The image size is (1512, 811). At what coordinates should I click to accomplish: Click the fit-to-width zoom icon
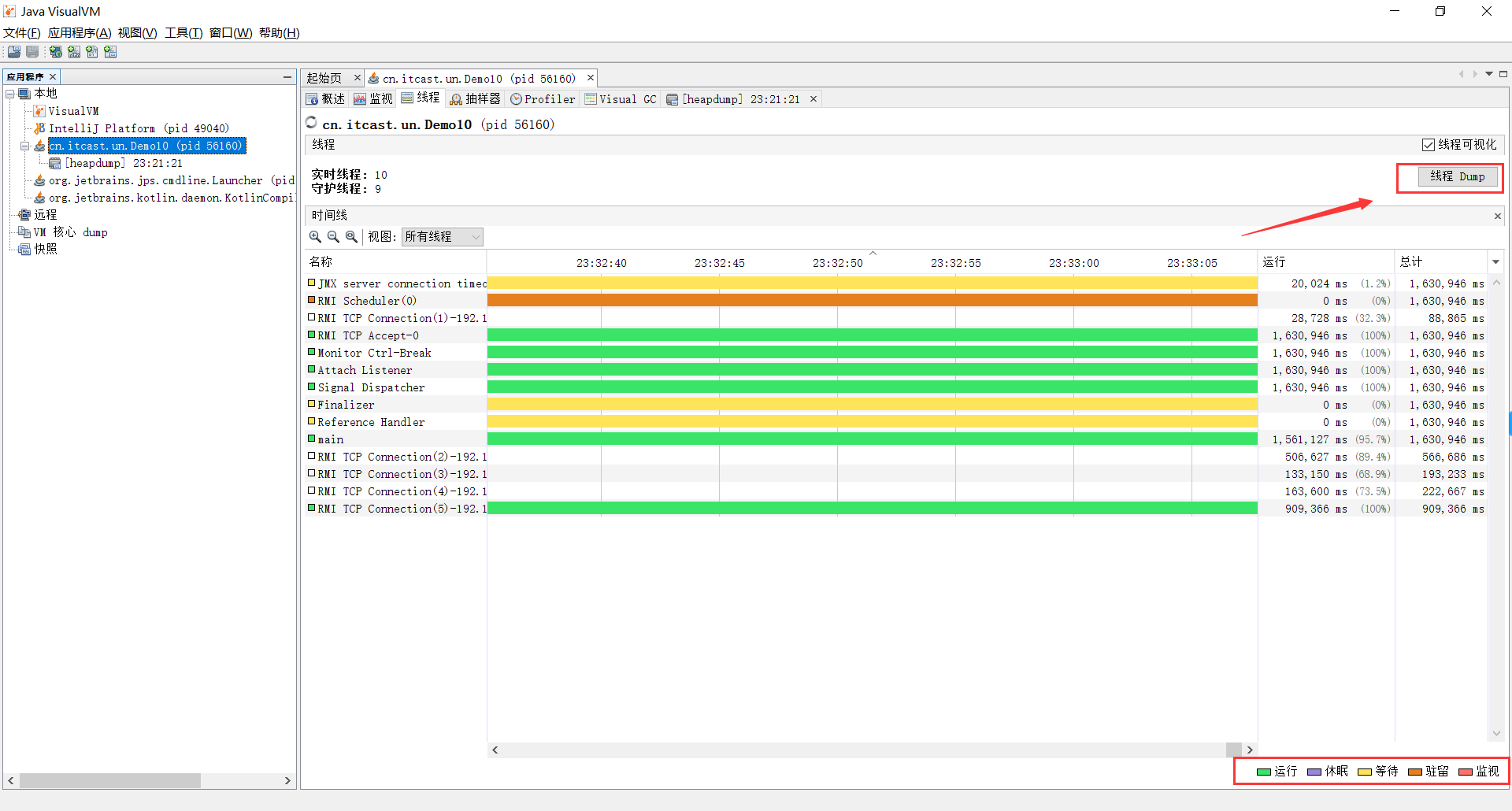click(351, 237)
